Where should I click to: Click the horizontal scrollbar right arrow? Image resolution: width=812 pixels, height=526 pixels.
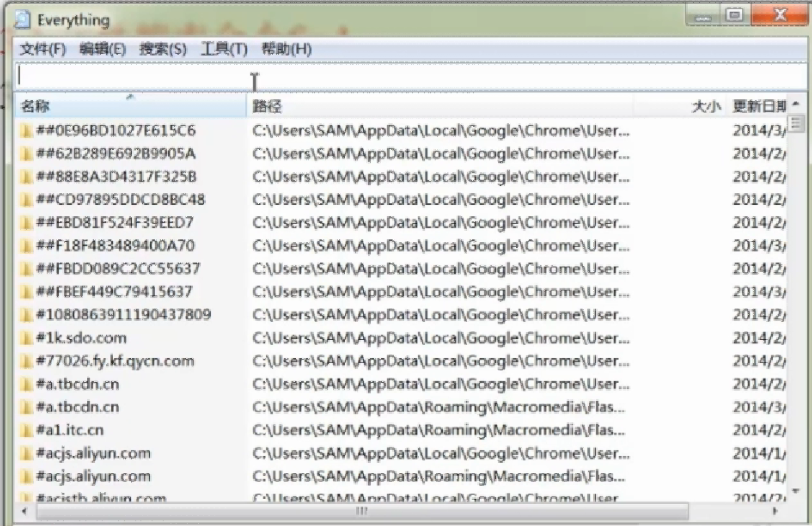click(775, 511)
